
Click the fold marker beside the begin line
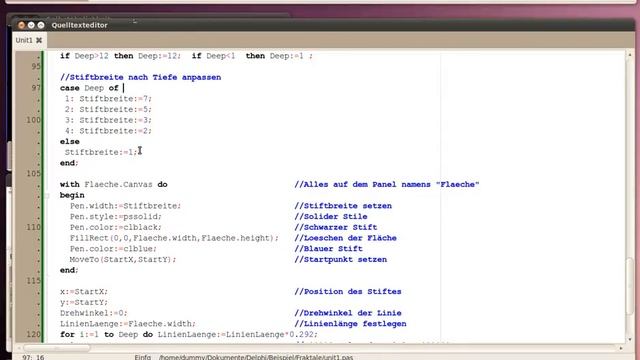click(47, 196)
